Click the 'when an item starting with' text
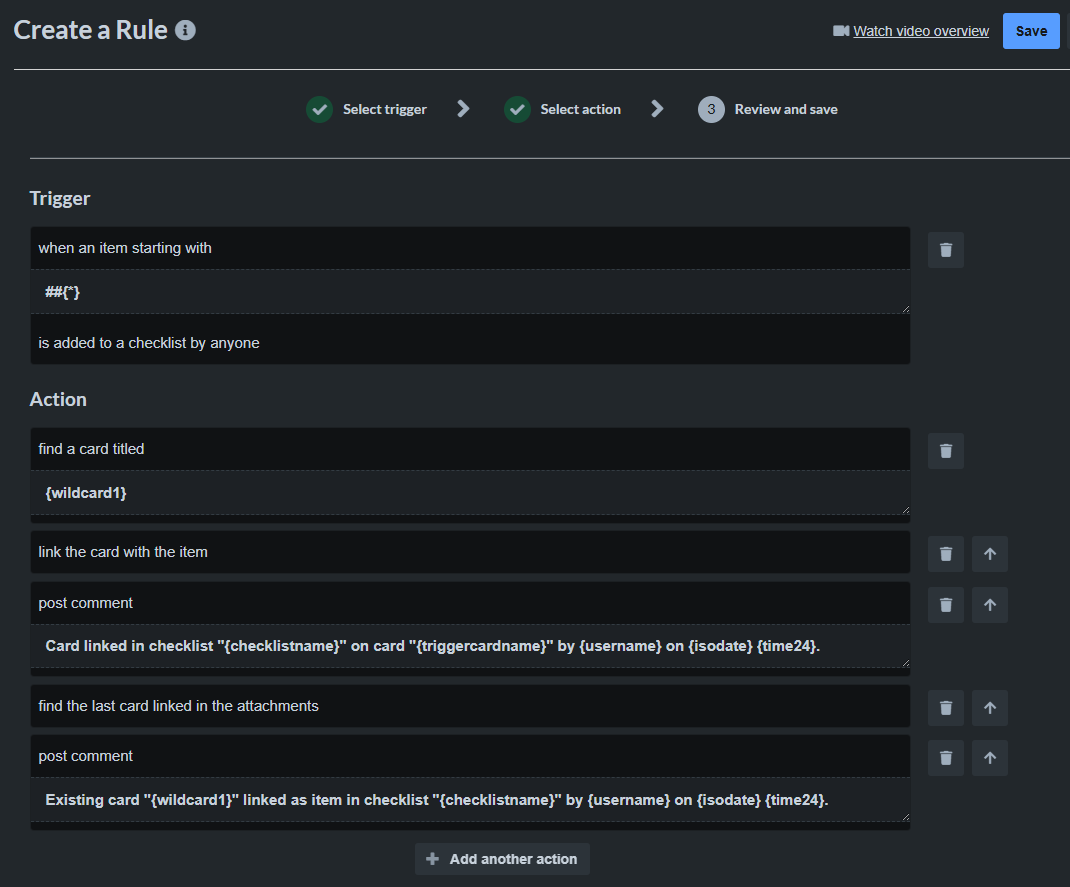 [125, 248]
